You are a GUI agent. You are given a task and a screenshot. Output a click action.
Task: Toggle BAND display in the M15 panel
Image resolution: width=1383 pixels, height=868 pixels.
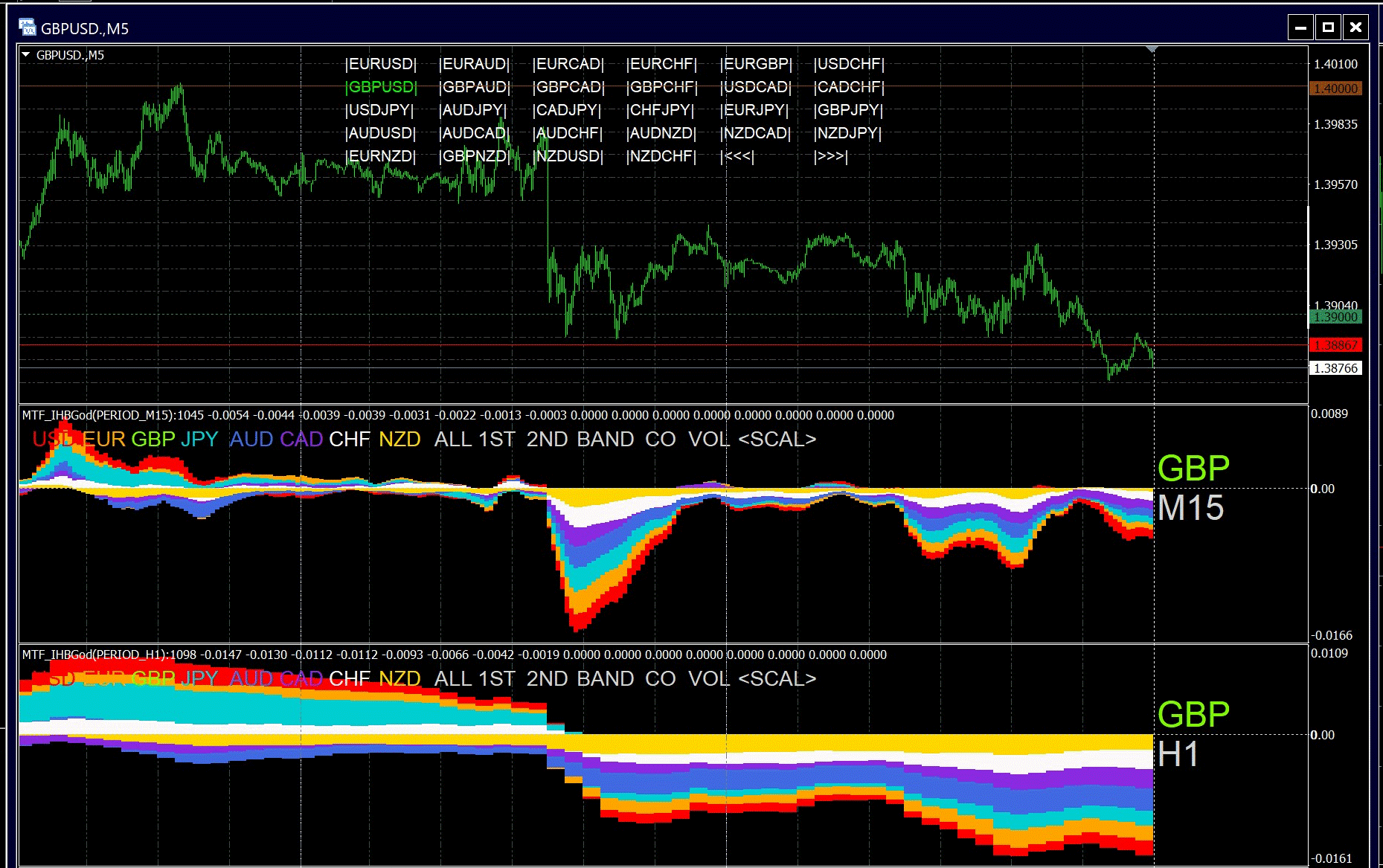pos(606,440)
